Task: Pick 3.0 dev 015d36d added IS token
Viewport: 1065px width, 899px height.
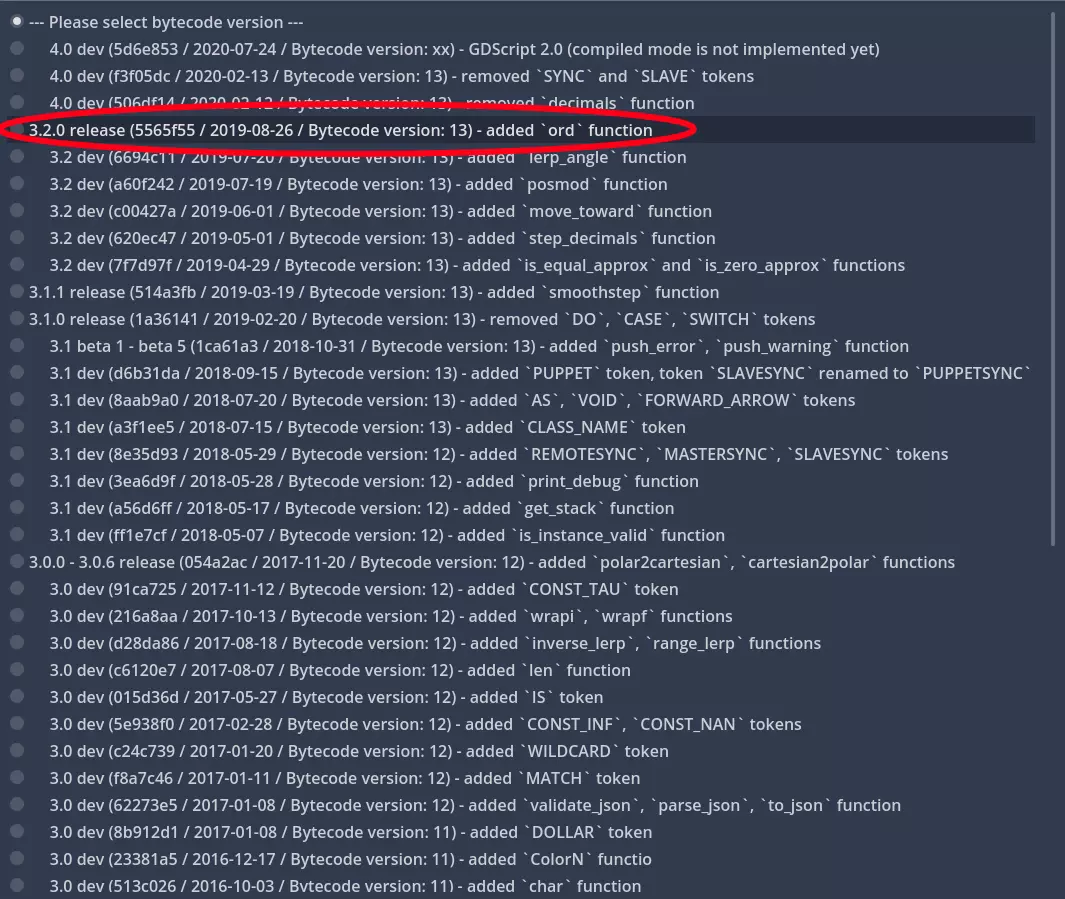Action: point(522,697)
